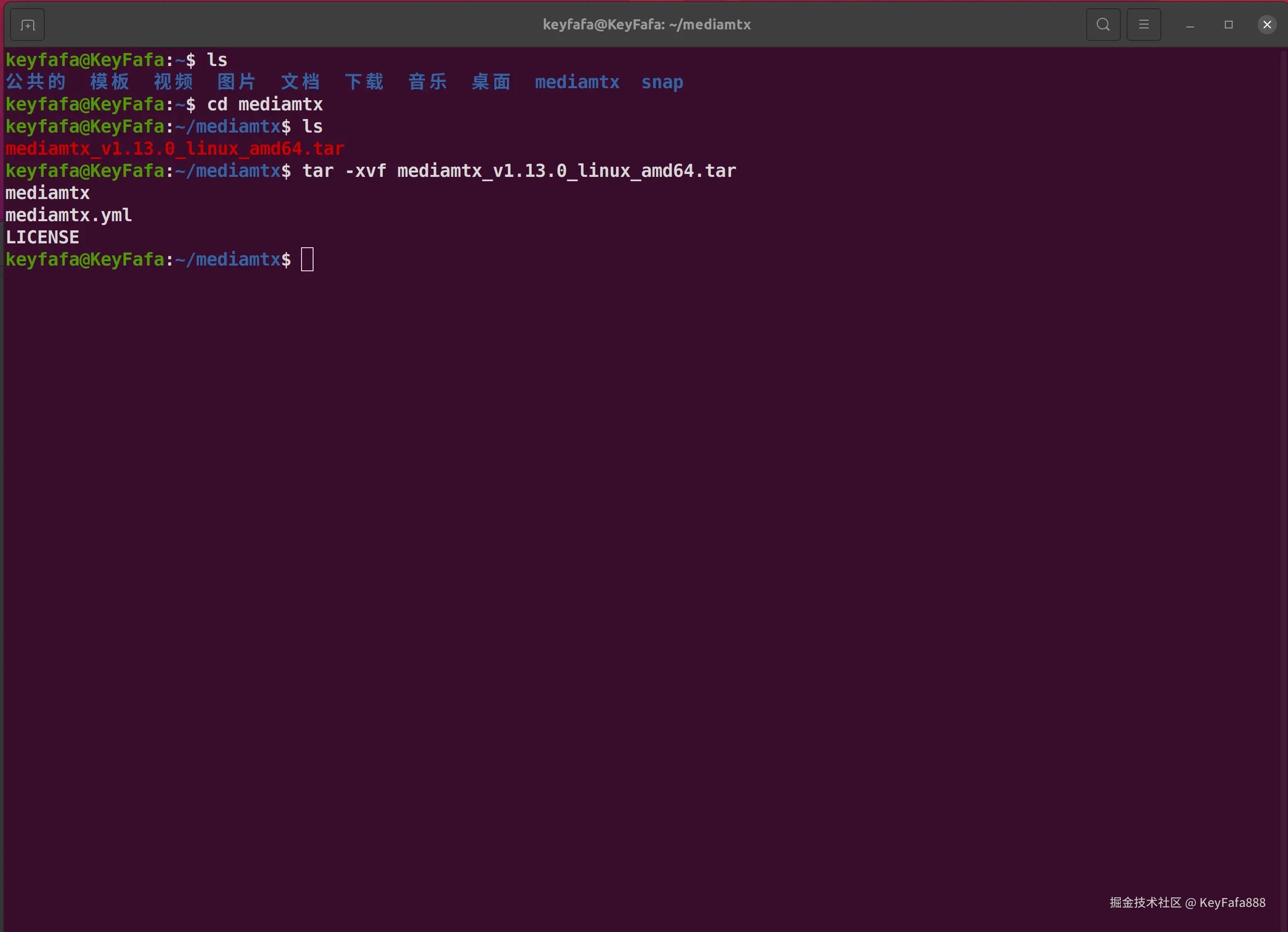The width and height of the screenshot is (1288, 932).
Task: Click the mediamtx.yml output line
Action: [69, 215]
